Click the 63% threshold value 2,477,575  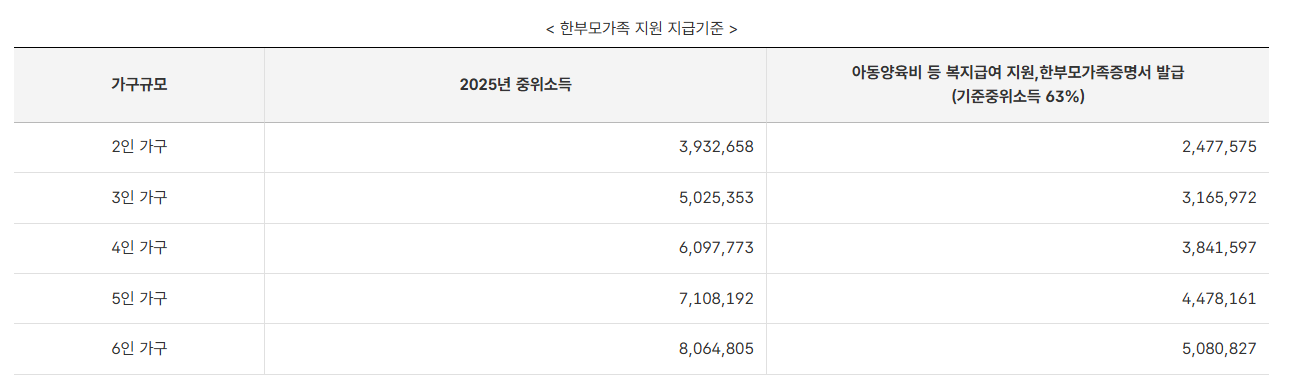(1218, 147)
